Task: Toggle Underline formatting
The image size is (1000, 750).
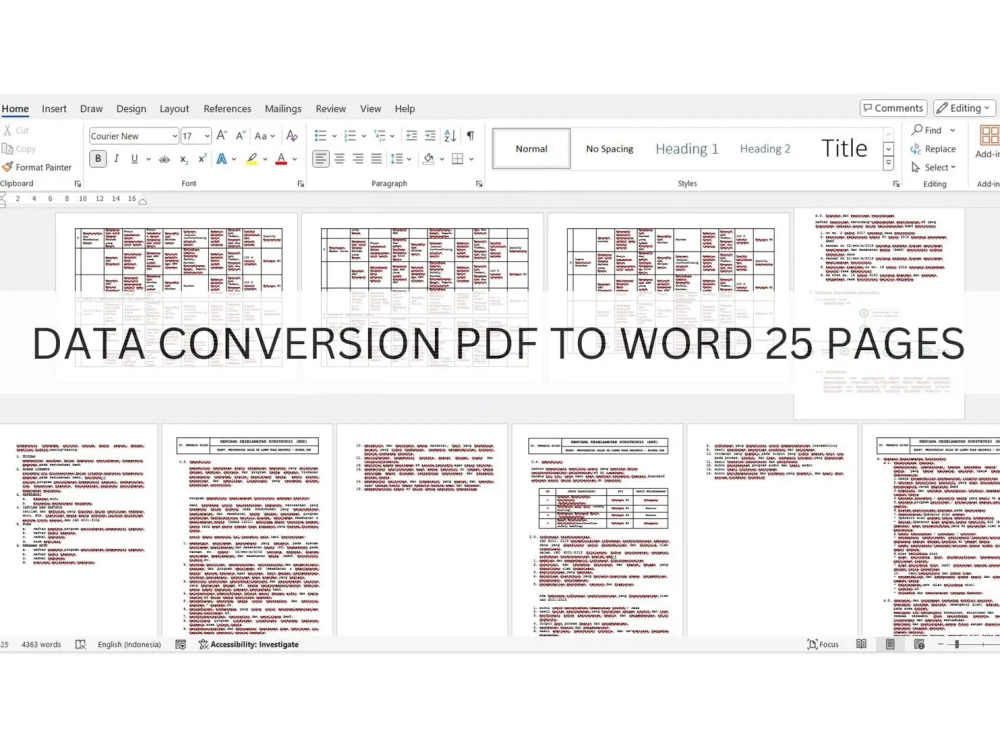Action: 134,159
